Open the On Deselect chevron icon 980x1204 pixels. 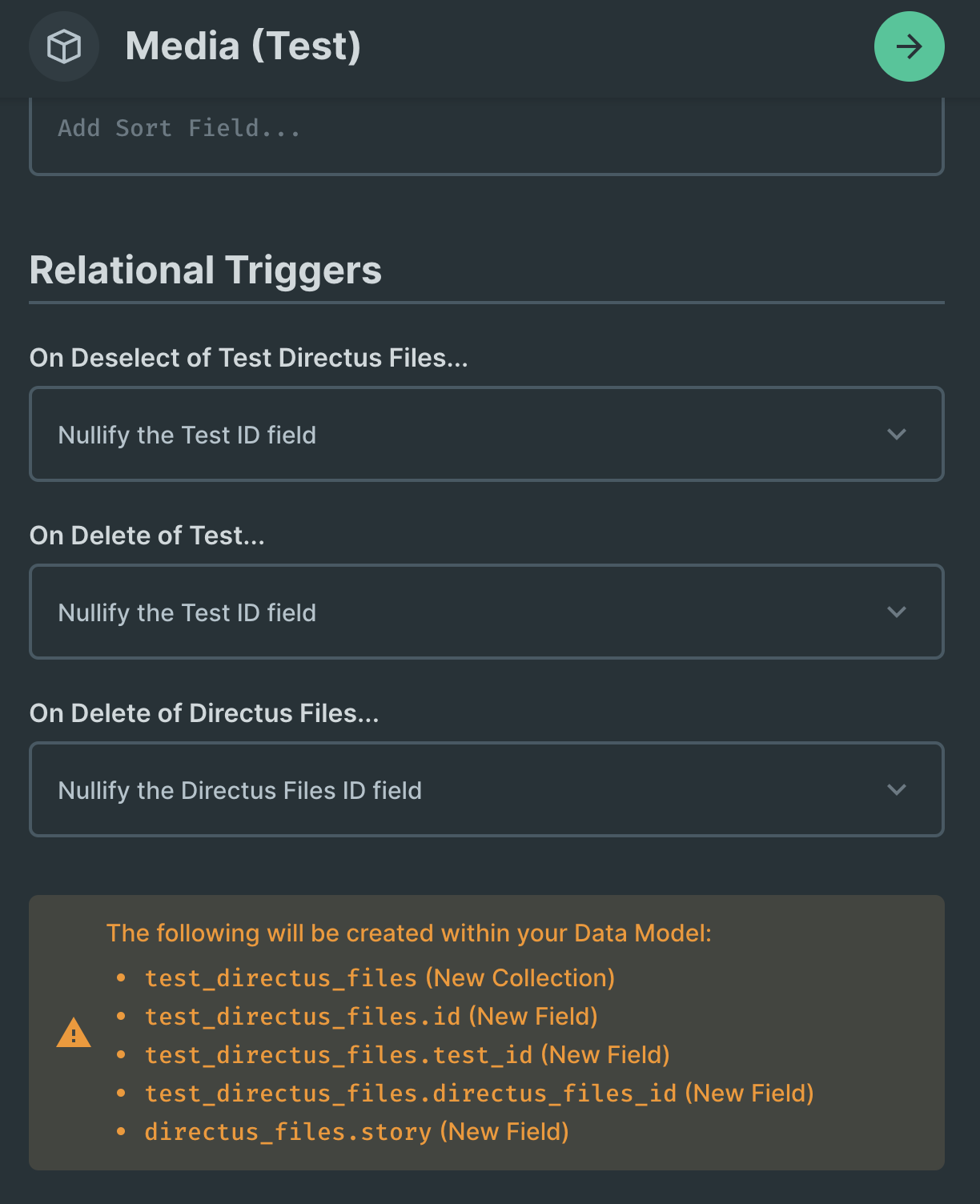click(896, 435)
